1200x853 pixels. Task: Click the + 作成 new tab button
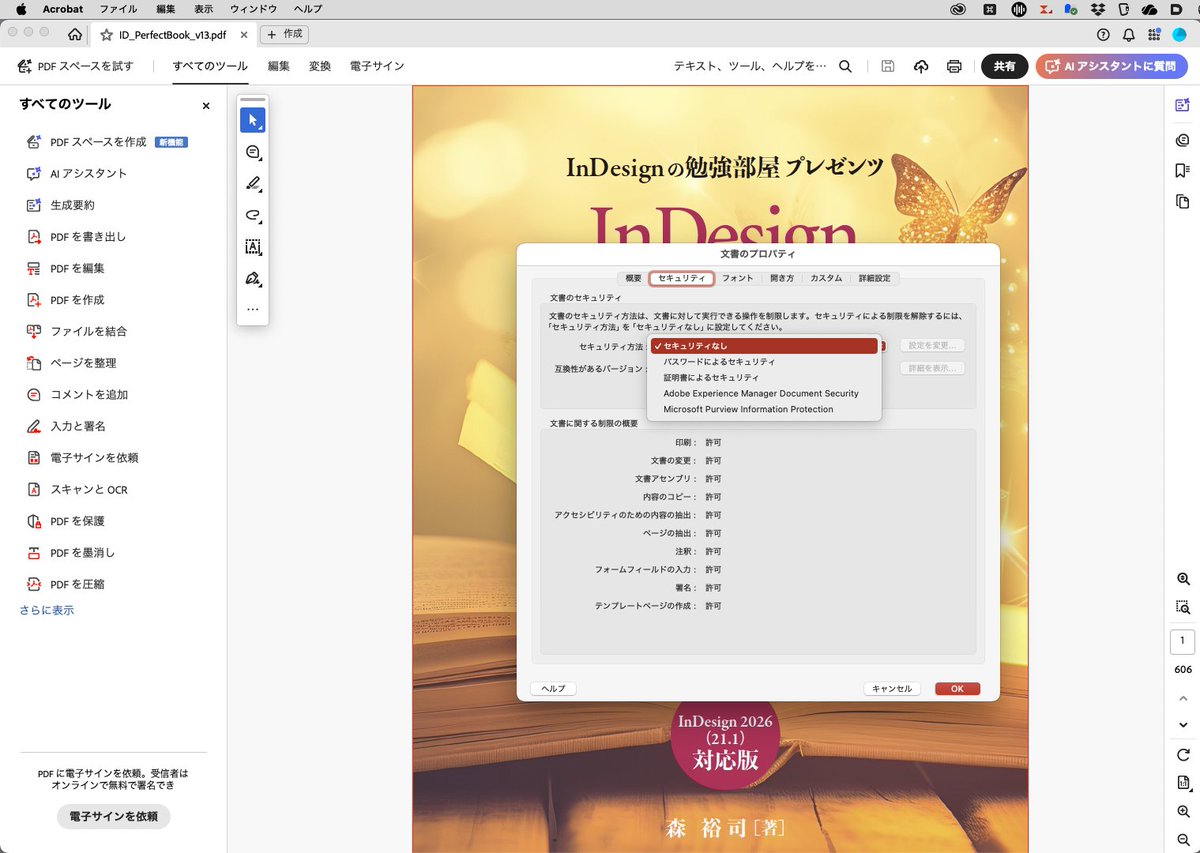(285, 34)
